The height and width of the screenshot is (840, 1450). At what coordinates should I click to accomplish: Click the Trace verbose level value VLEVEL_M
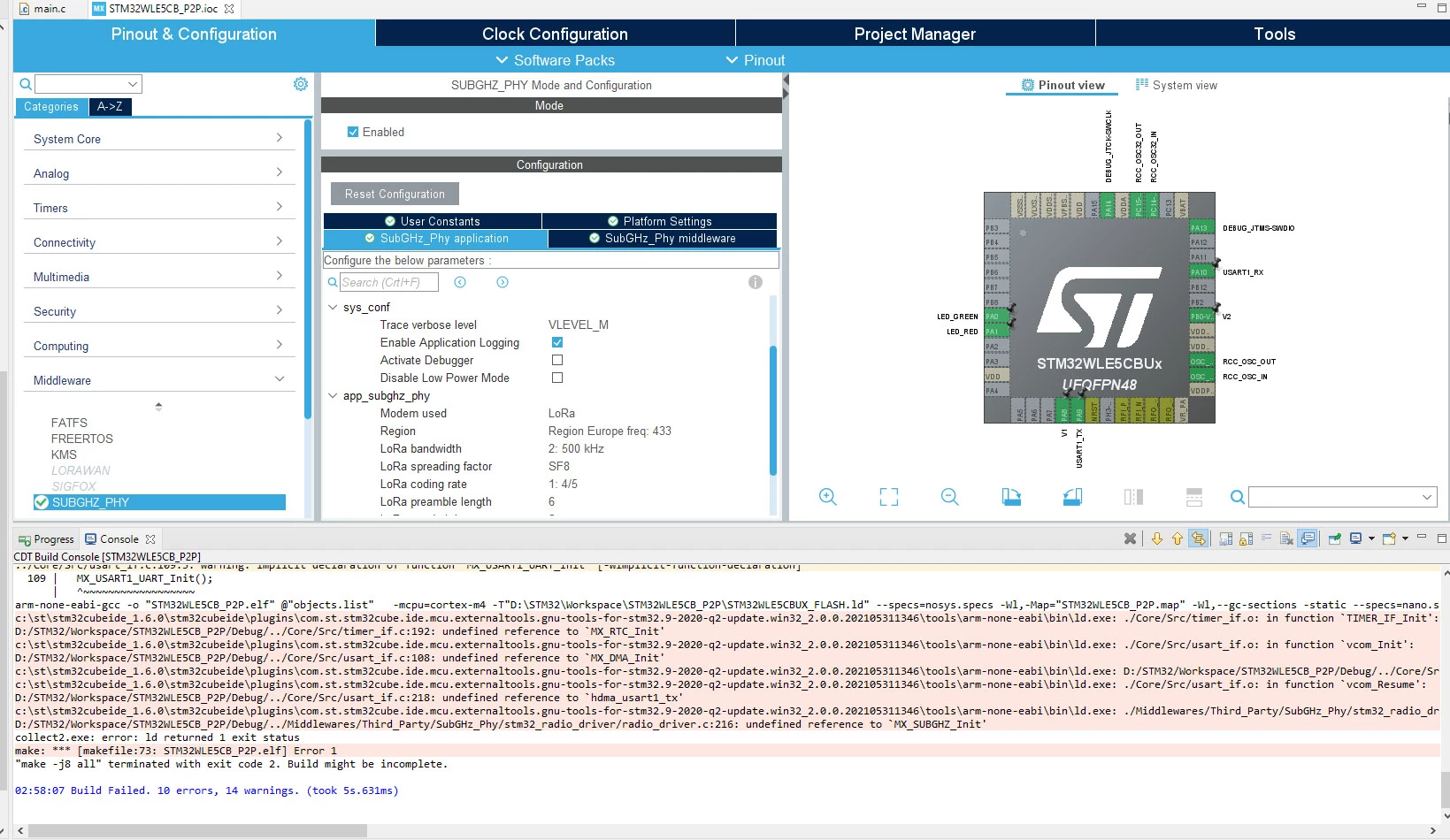(x=579, y=325)
